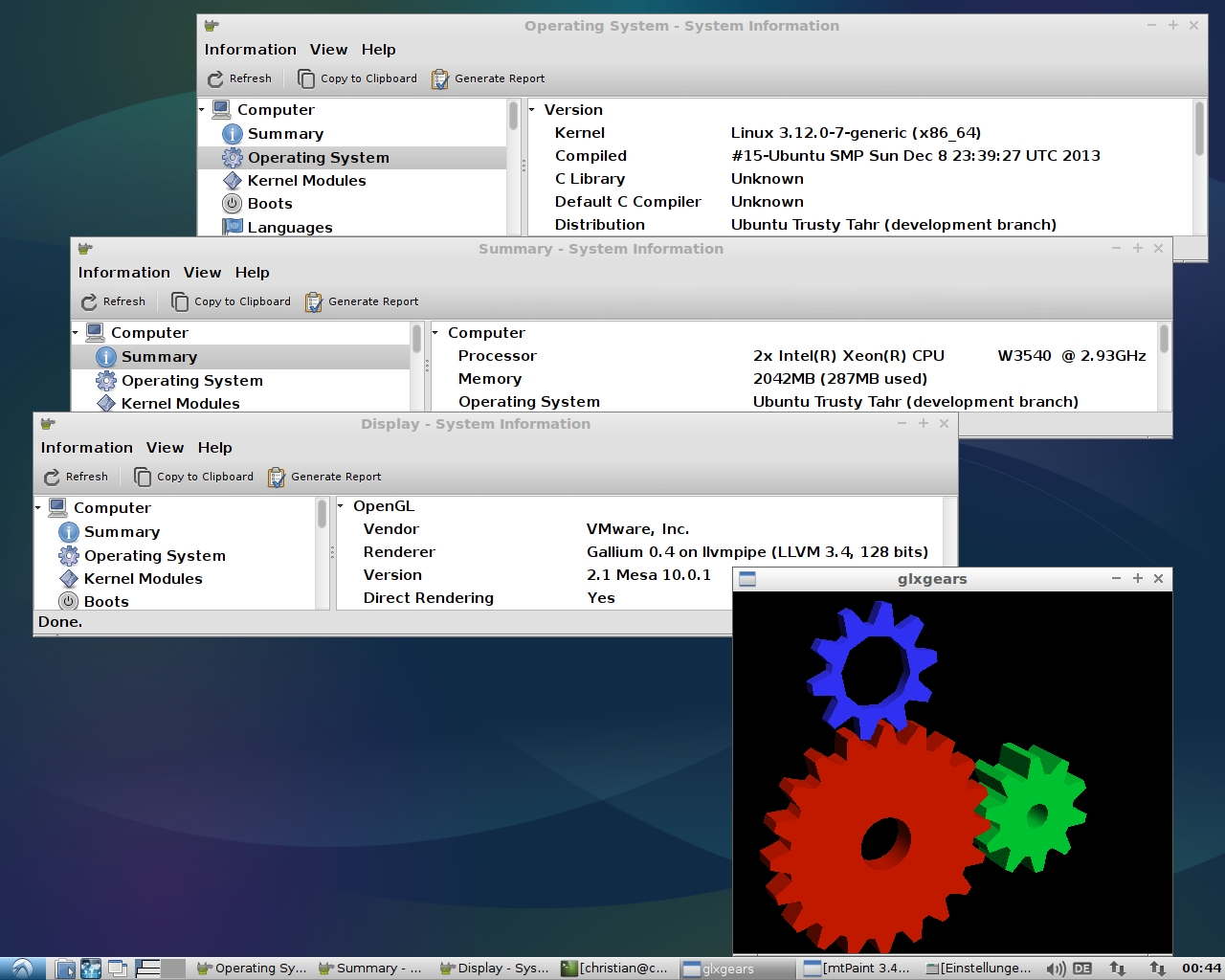
Task: Click Refresh in the Operating System window
Action: (240, 78)
